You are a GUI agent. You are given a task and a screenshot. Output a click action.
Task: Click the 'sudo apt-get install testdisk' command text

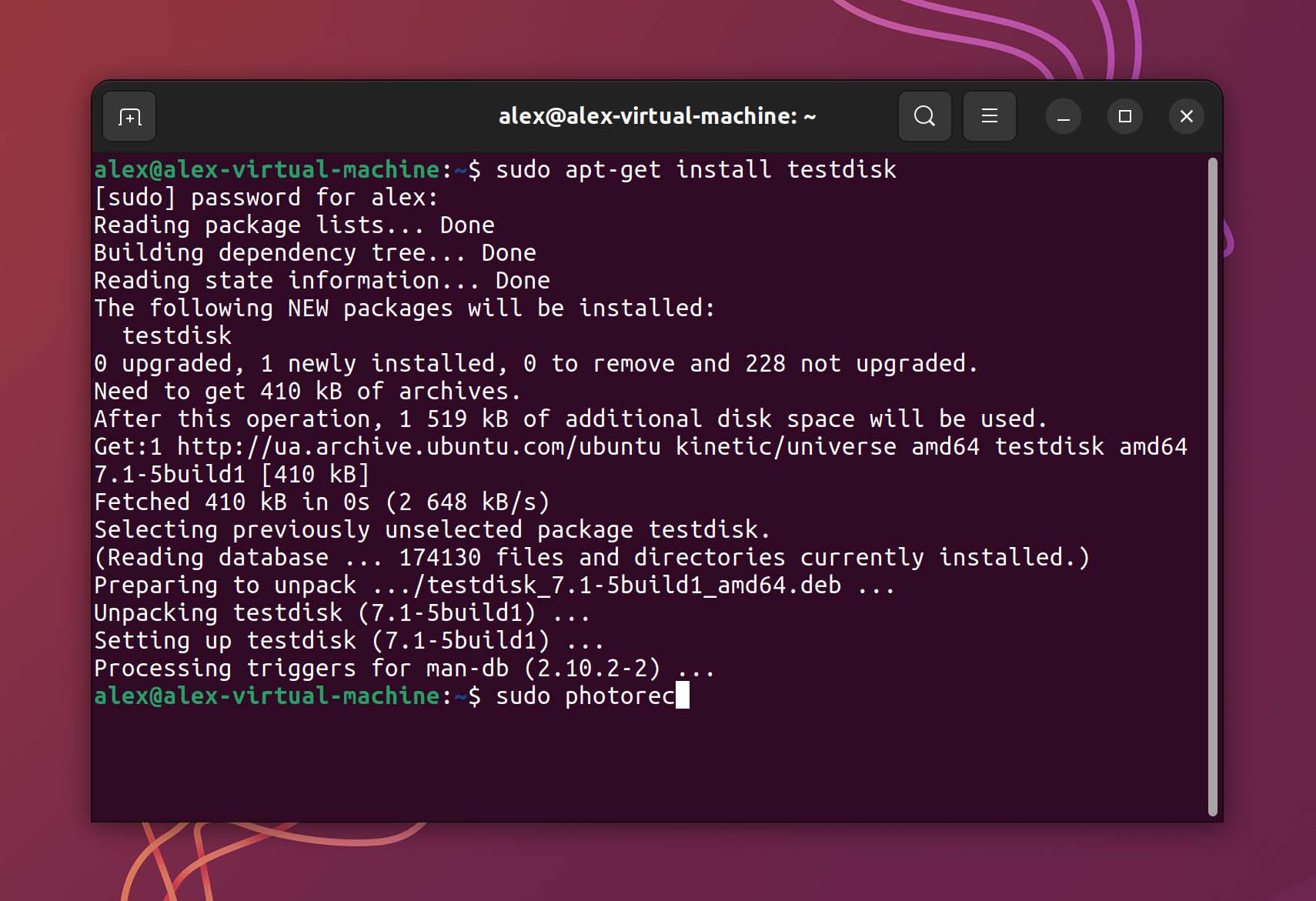tap(696, 169)
